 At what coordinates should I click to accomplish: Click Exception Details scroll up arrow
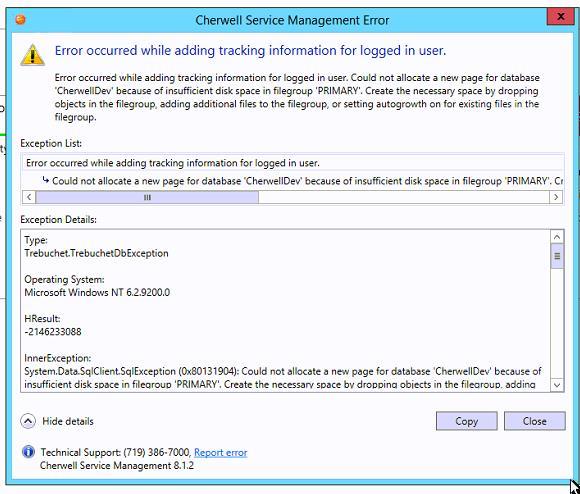pyautogui.click(x=557, y=237)
